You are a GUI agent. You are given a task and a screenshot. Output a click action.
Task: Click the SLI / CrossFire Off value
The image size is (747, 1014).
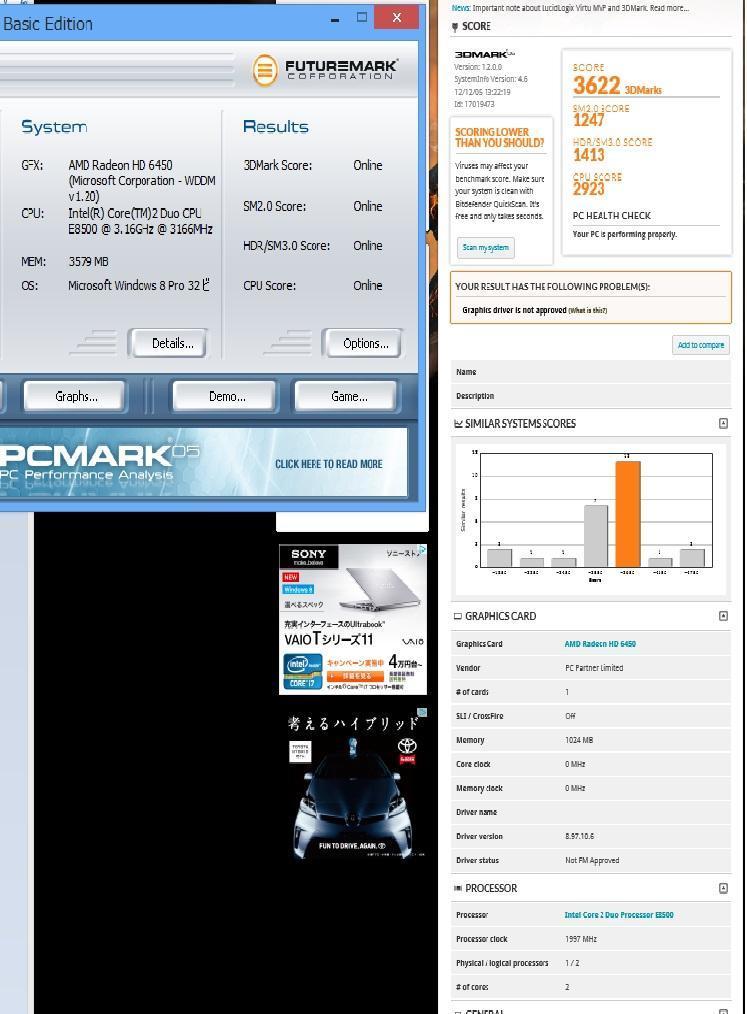pos(570,716)
